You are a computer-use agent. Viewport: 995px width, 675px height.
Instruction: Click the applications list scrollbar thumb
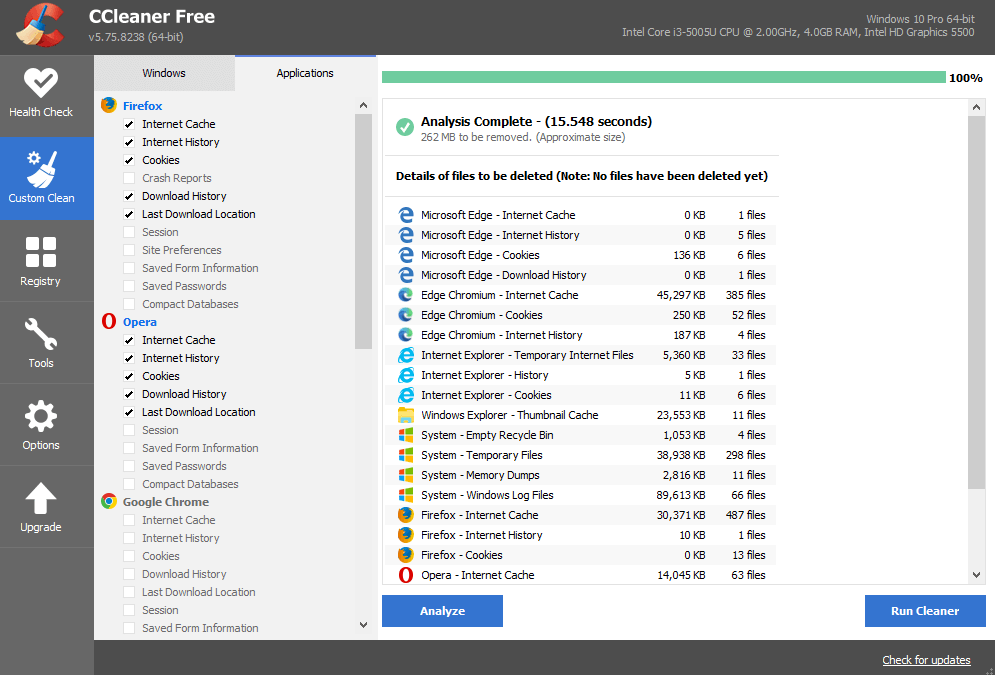(364, 232)
